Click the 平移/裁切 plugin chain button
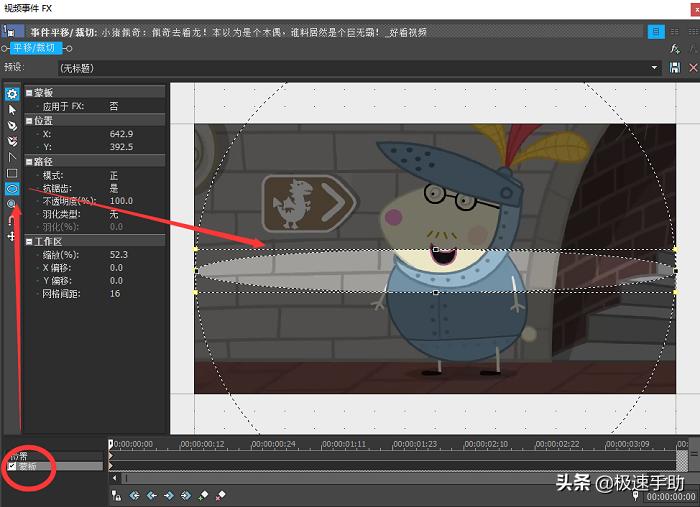700x507 pixels. click(34, 48)
